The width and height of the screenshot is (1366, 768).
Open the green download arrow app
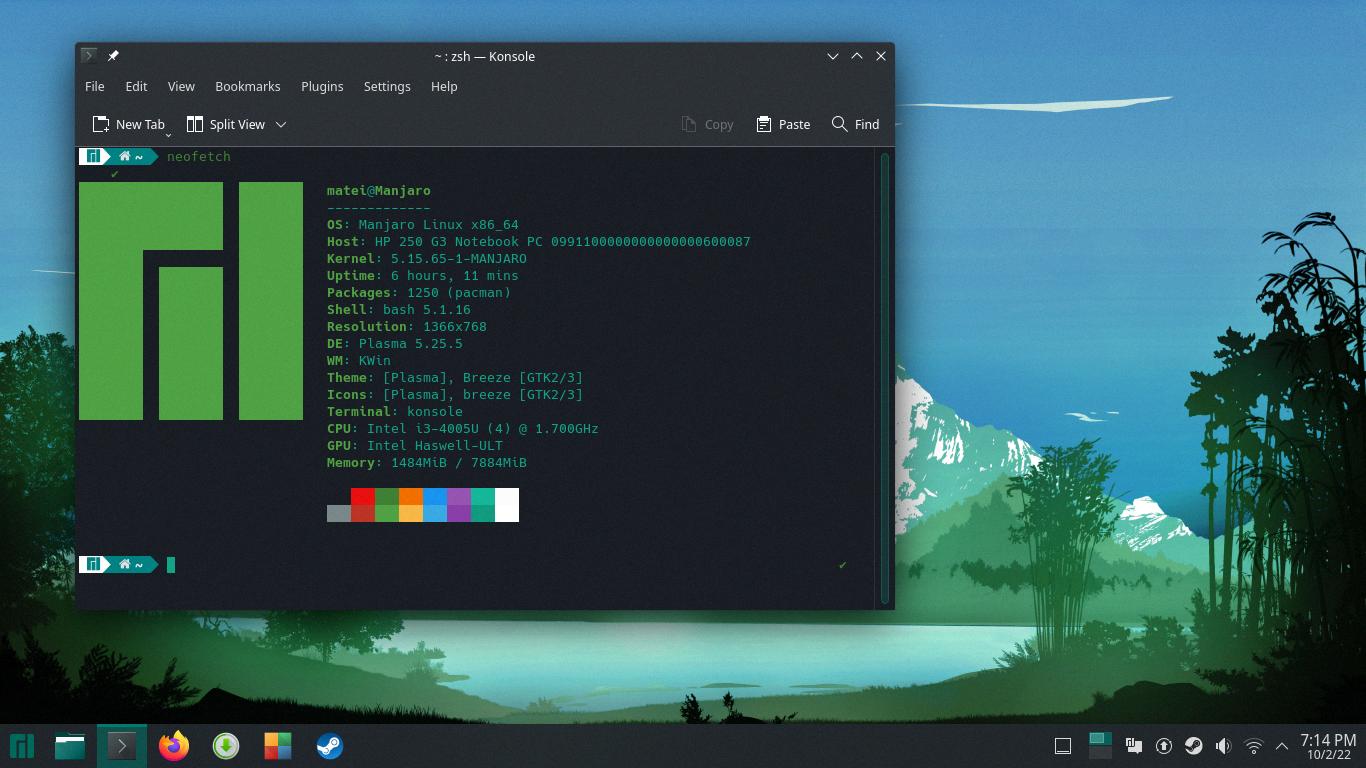(x=226, y=746)
